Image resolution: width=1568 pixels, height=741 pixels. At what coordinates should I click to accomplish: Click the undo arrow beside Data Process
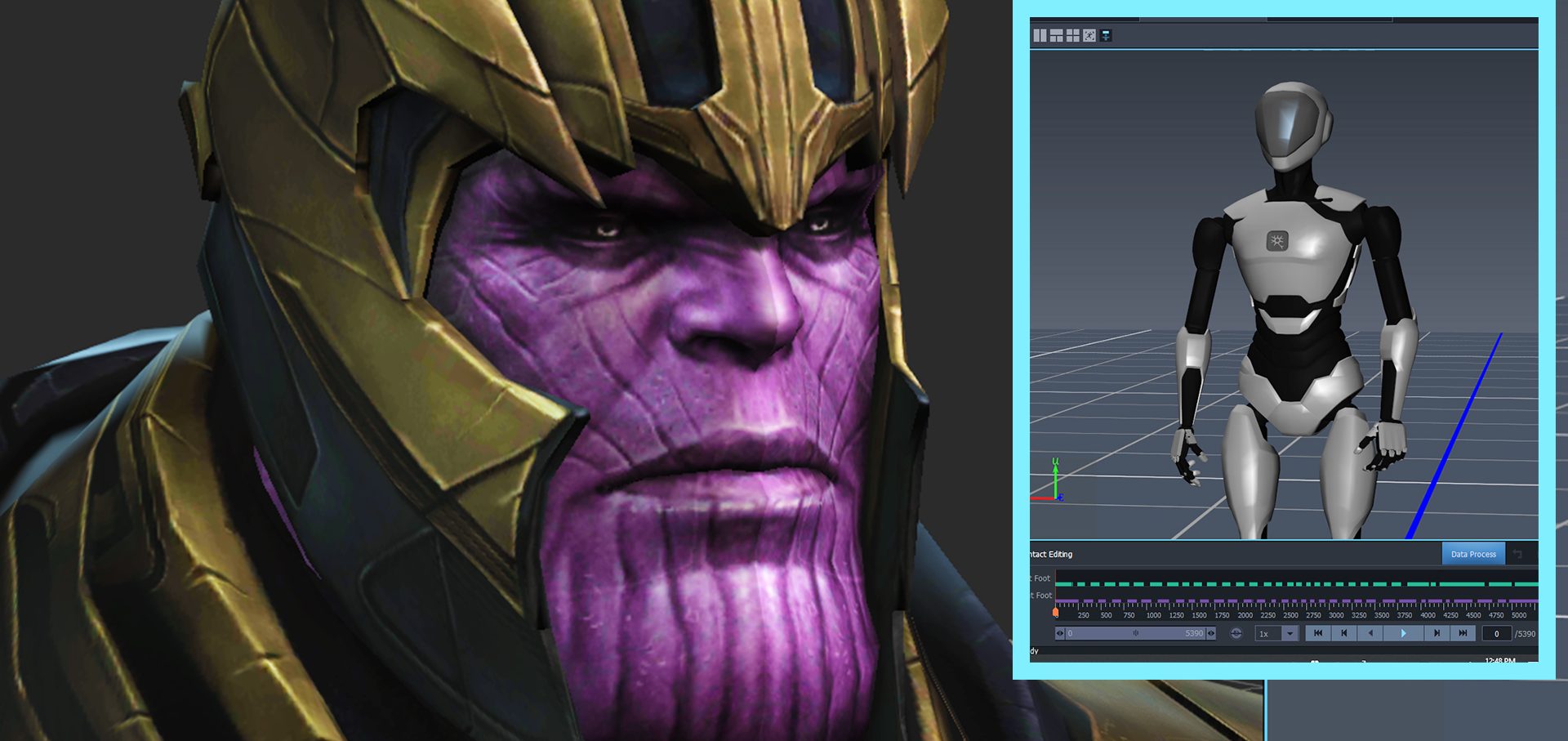point(1517,554)
